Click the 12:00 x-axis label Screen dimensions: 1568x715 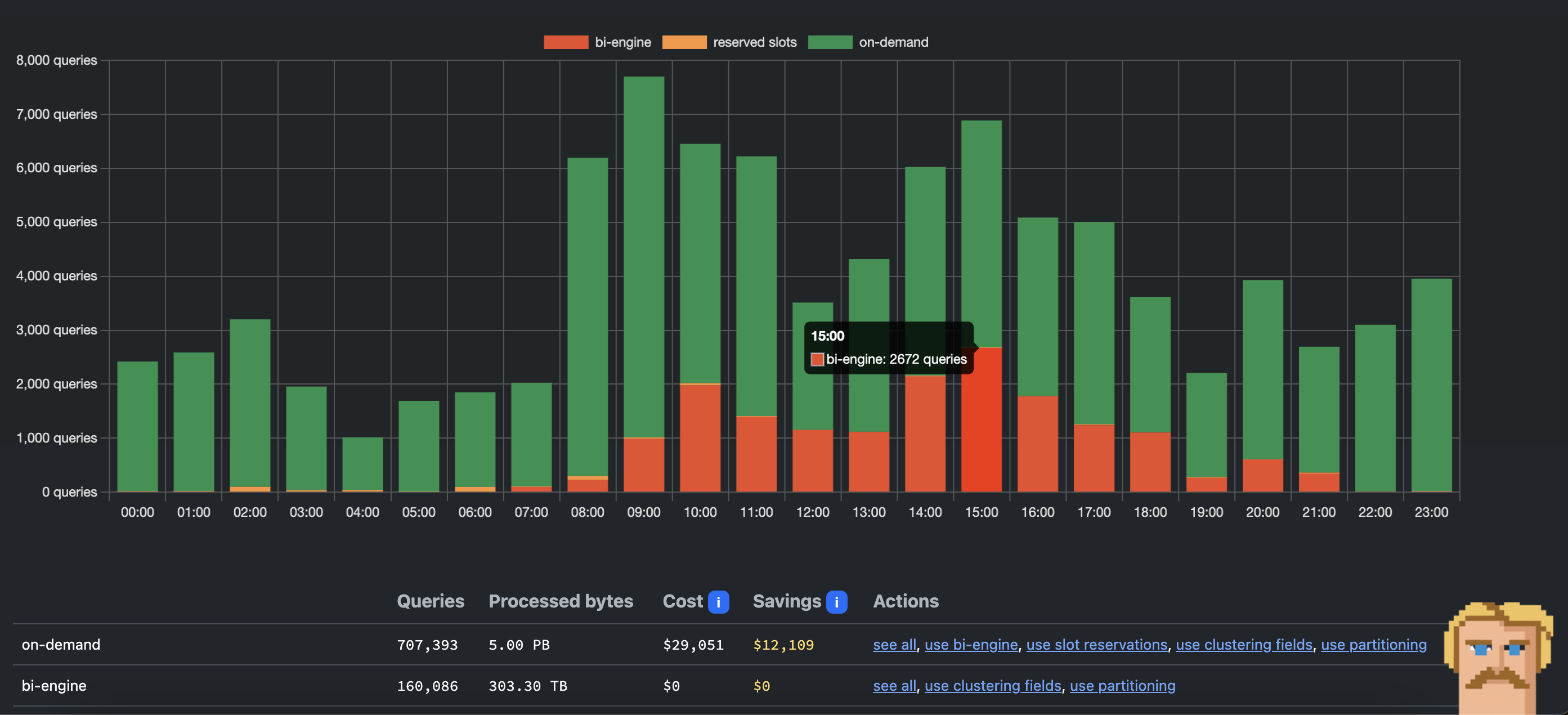click(813, 512)
